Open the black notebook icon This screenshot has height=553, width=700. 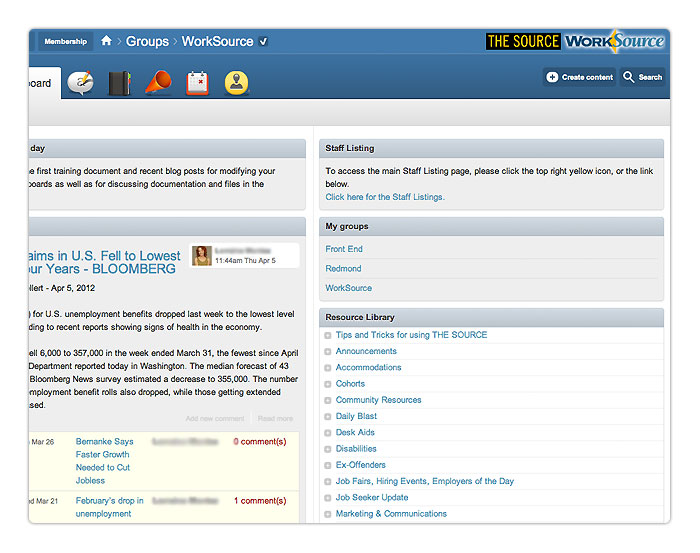pos(120,83)
